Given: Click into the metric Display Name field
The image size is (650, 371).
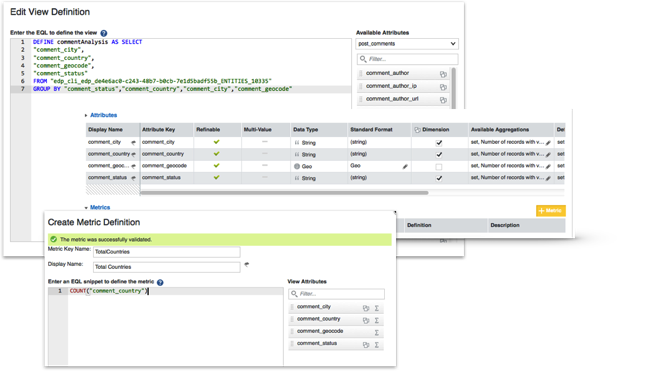Looking at the screenshot, I should [x=167, y=267].
